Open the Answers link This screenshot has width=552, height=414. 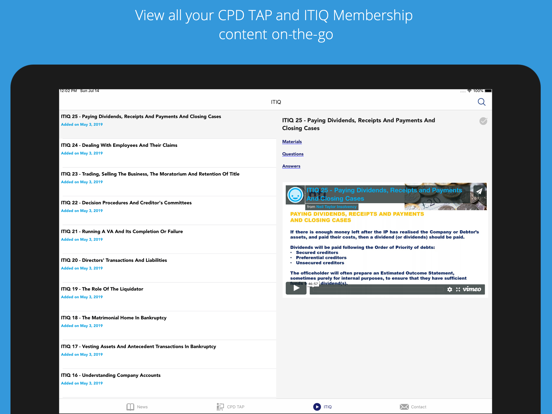tap(291, 166)
